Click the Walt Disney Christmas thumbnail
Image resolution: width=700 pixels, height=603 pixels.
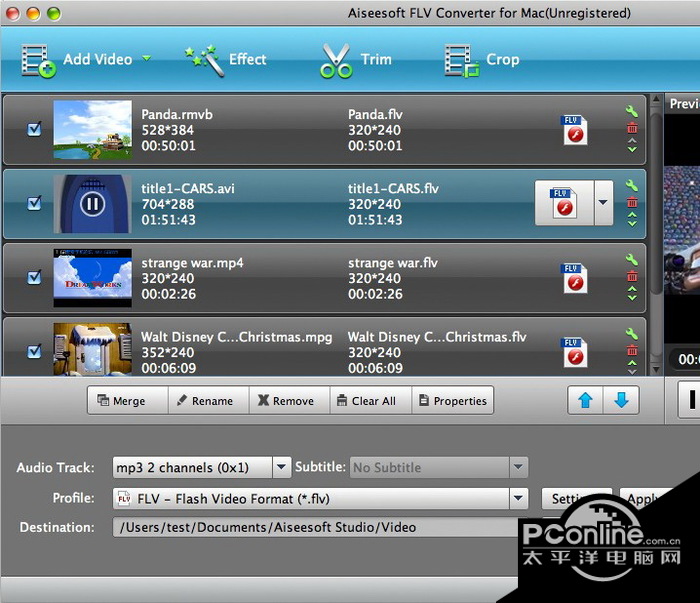(92, 349)
